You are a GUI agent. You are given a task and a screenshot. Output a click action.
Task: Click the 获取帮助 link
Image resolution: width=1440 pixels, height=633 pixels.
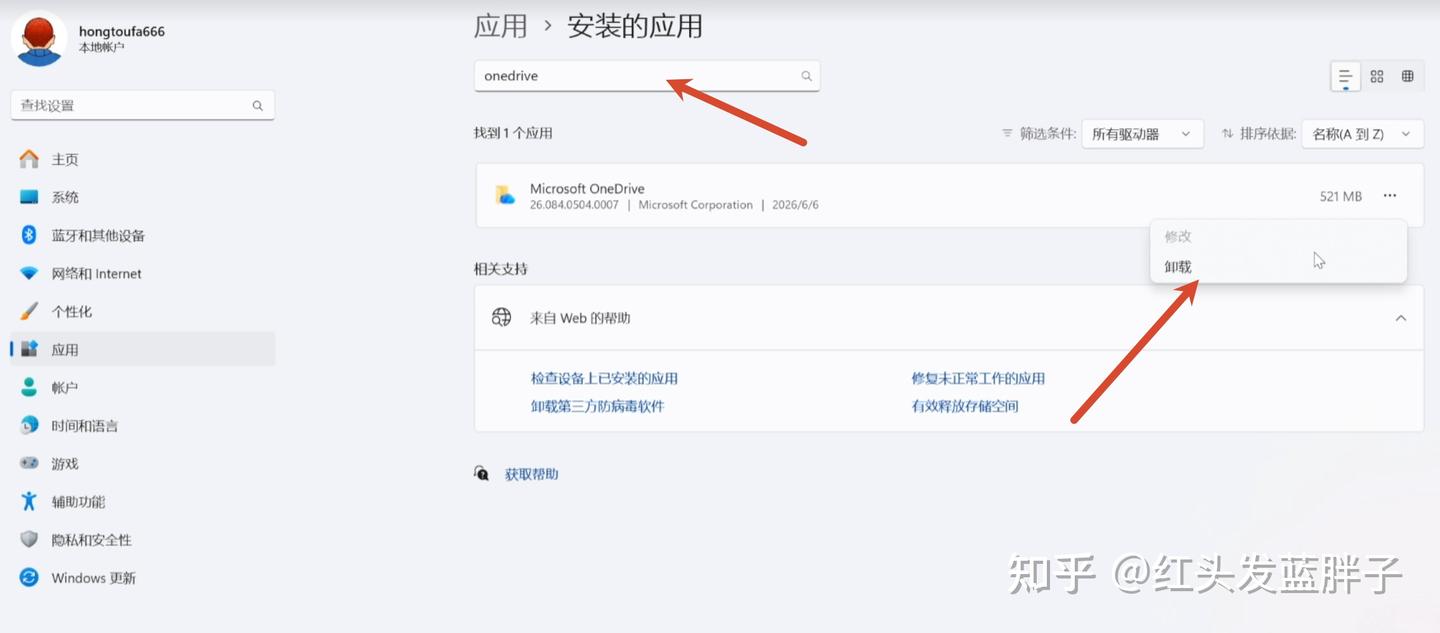pyautogui.click(x=531, y=474)
